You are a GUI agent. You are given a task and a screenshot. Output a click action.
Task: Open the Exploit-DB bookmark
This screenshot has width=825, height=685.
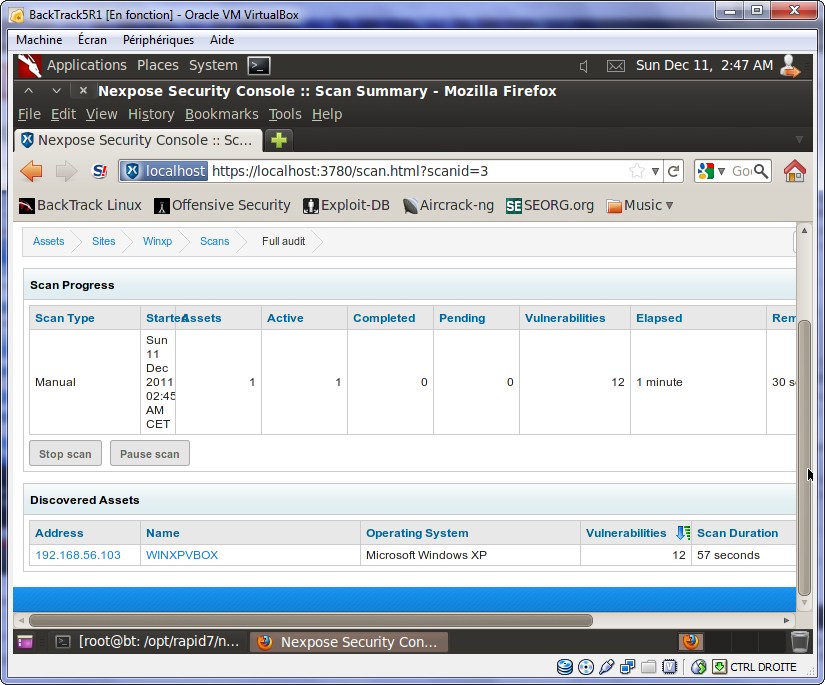[x=346, y=205]
